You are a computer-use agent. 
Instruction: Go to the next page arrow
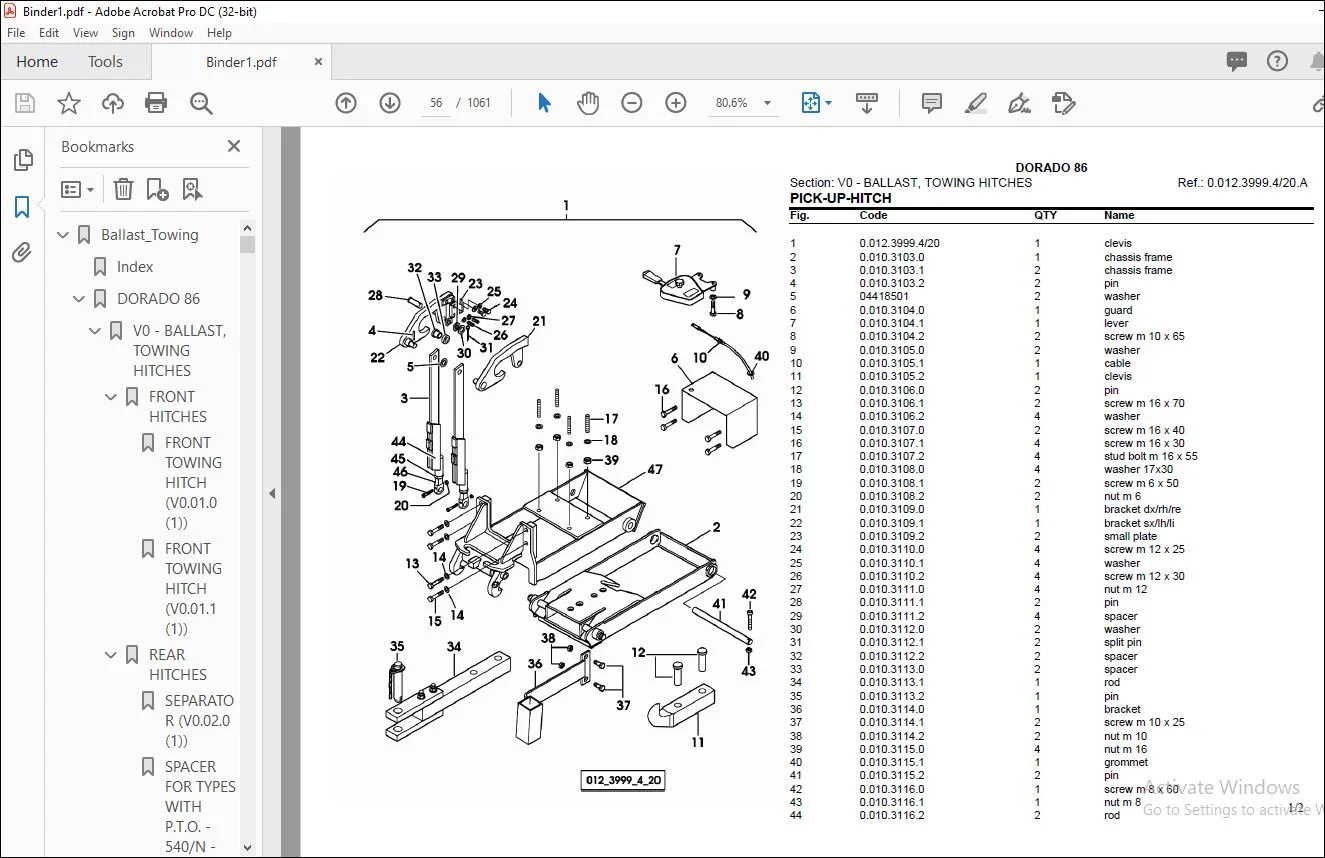coord(390,103)
